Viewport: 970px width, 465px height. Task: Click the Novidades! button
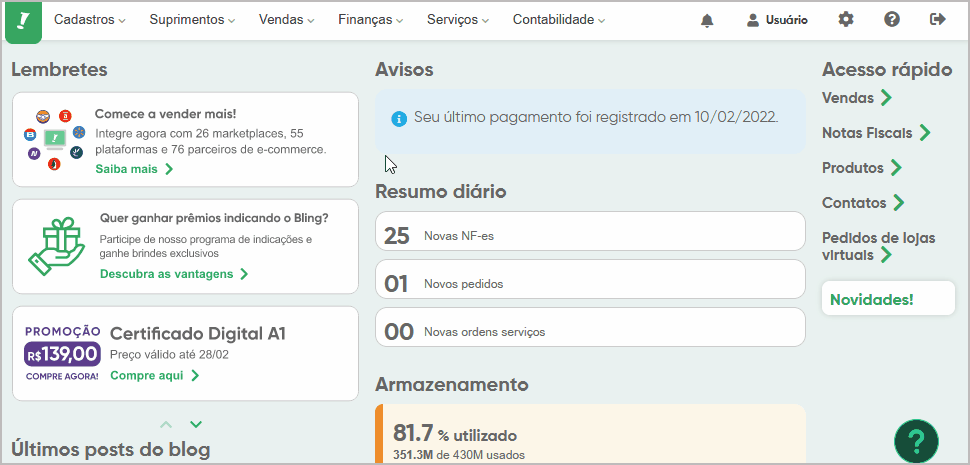(888, 299)
